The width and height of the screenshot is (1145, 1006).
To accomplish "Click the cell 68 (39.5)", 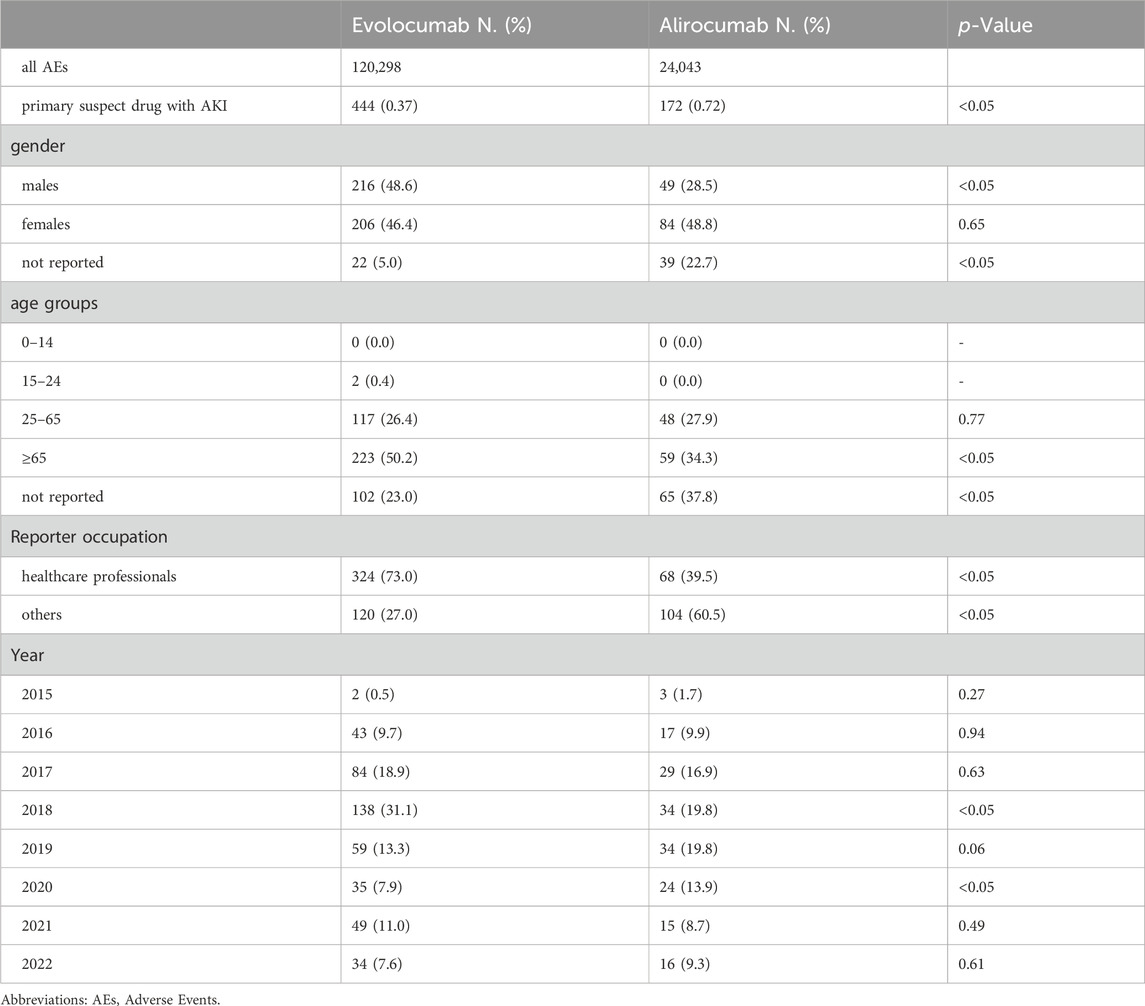I will [689, 577].
